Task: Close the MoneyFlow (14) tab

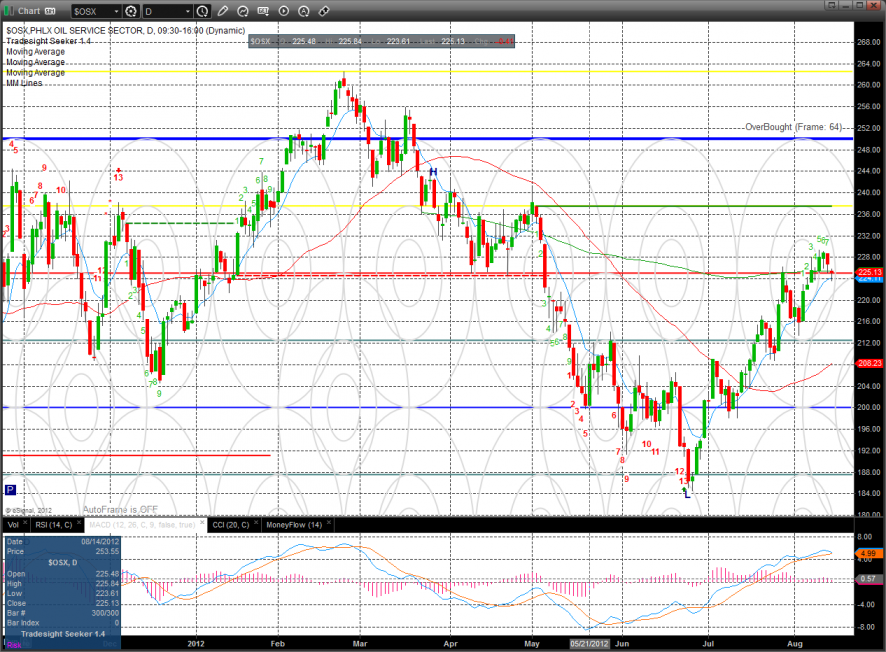Action: [x=329, y=523]
